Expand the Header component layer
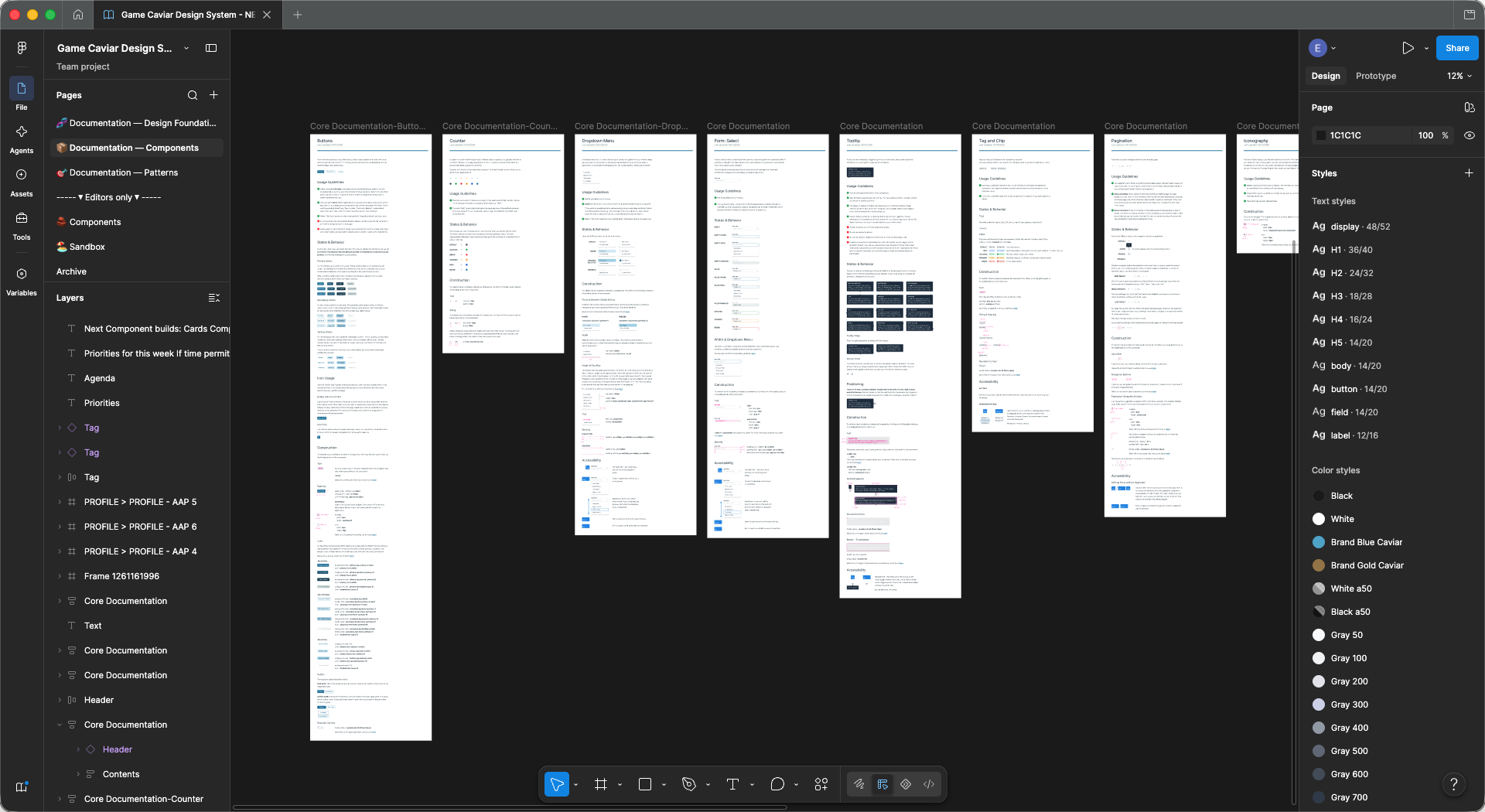The height and width of the screenshot is (812, 1485). pyautogui.click(x=78, y=749)
